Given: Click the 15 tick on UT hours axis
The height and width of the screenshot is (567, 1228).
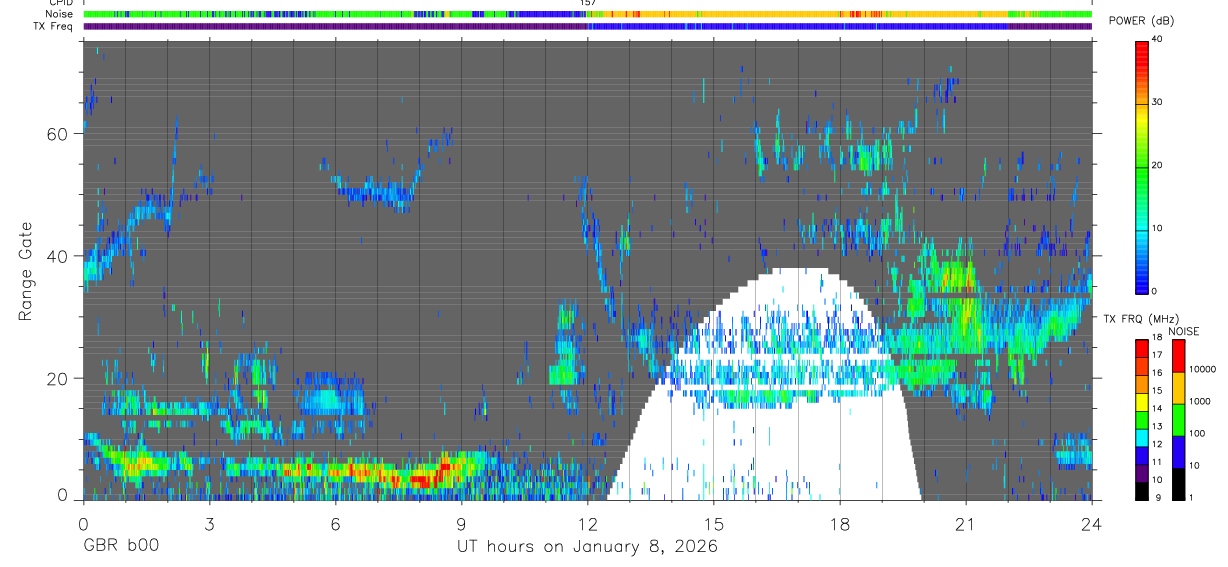Looking at the screenshot, I should [713, 524].
